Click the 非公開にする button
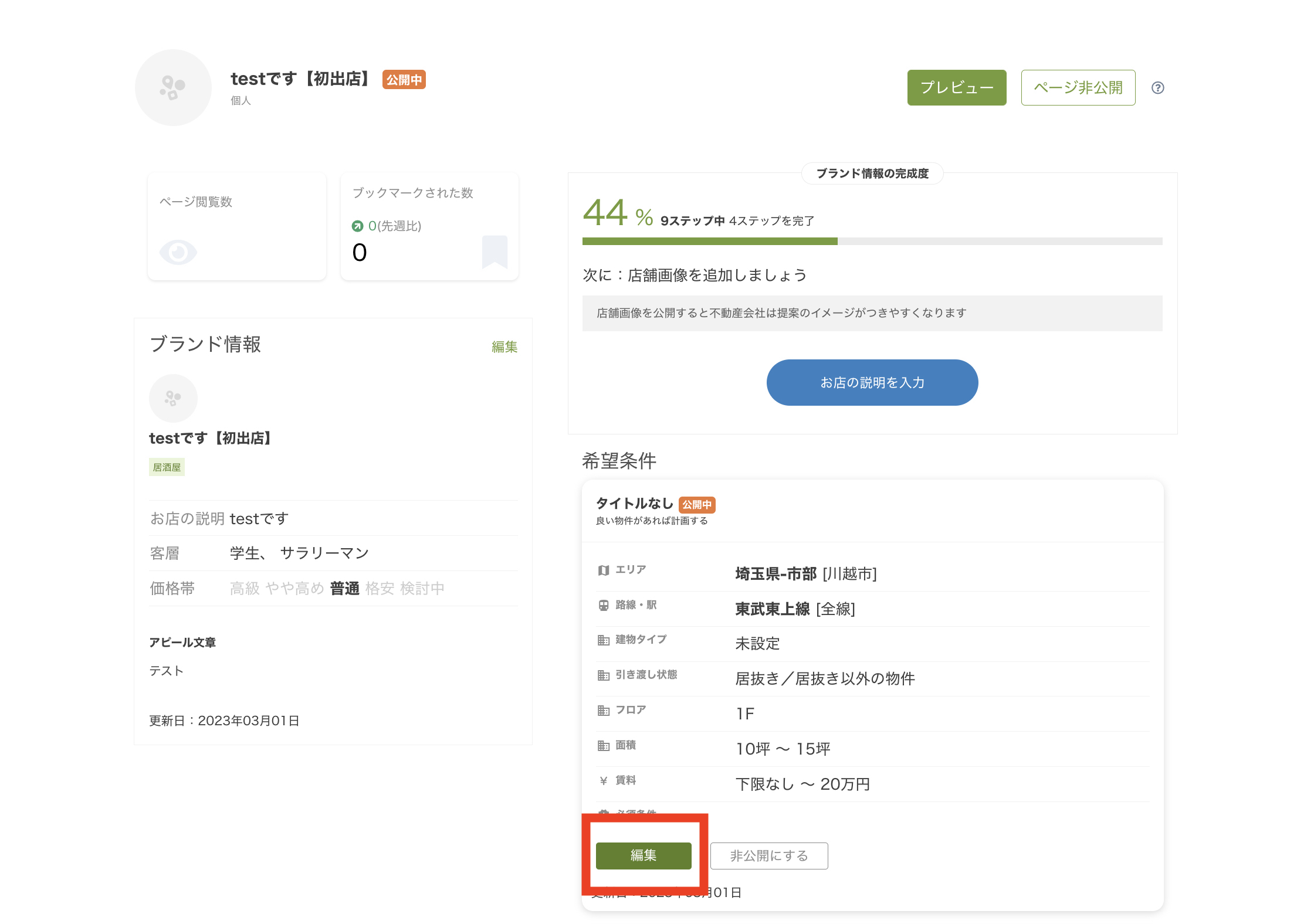This screenshot has height=924, width=1314. [x=768, y=856]
